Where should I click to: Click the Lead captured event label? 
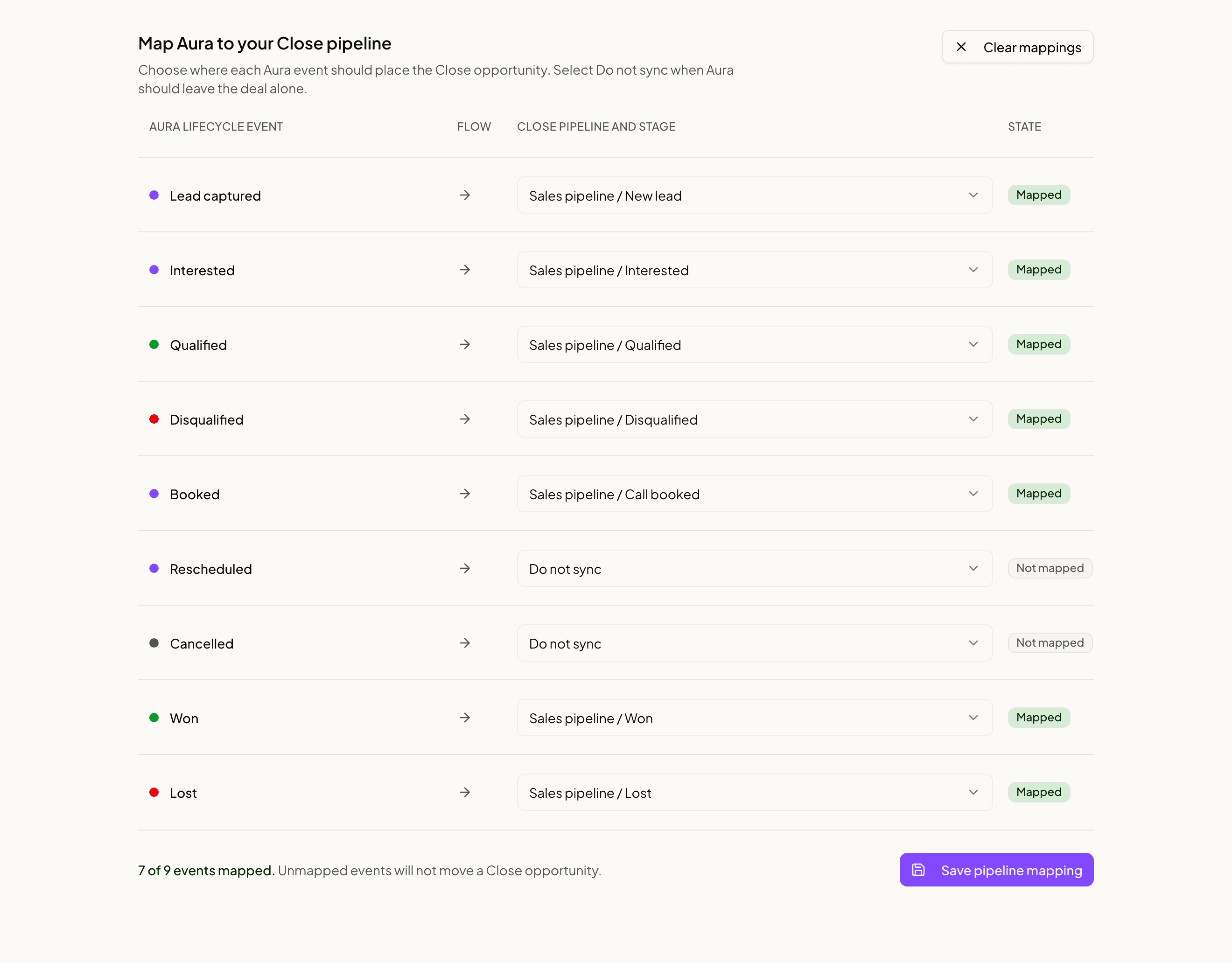pos(216,196)
